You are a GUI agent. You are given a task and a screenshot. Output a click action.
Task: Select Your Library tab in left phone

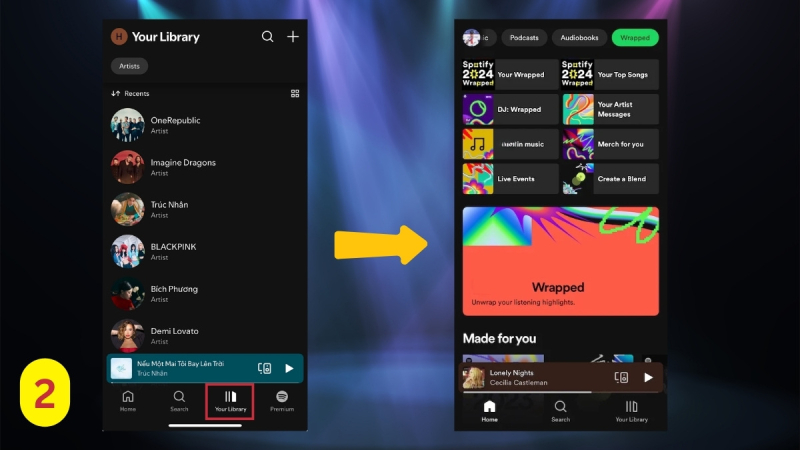point(230,401)
